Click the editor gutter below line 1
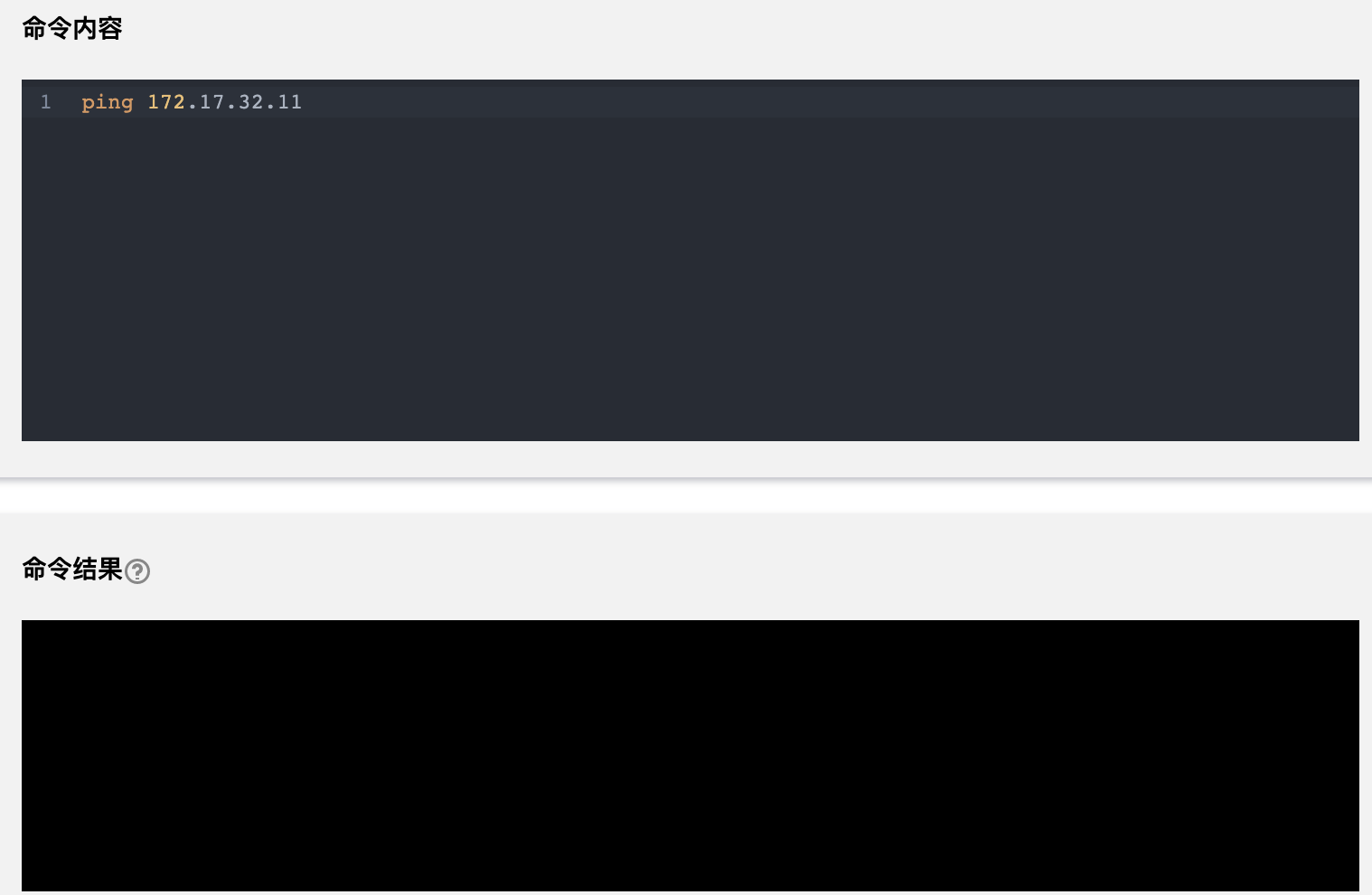The image size is (1372, 895). coord(45,271)
